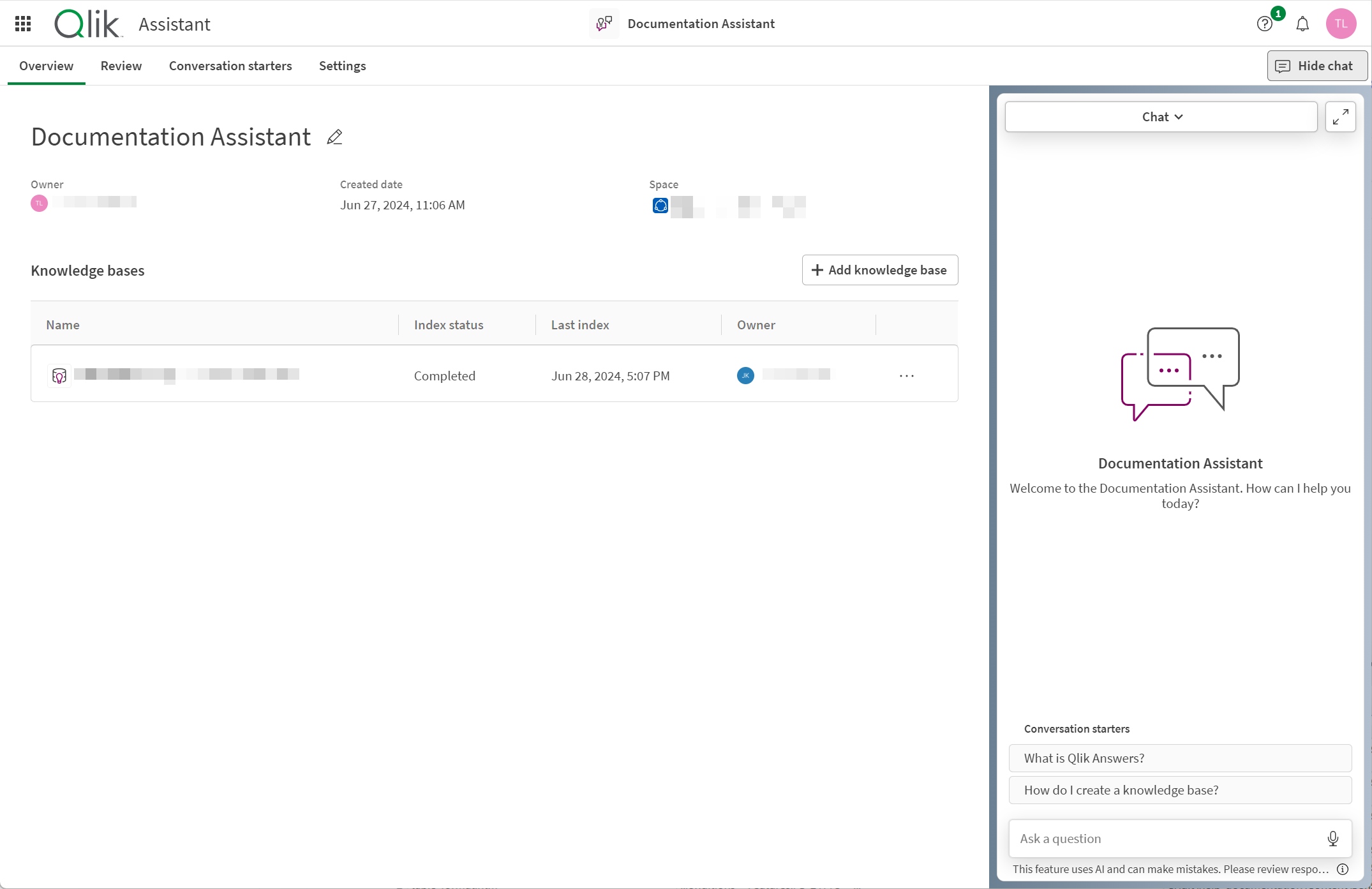Click the Hide chat button
Screen dimensions: 1372x889
pos(1314,65)
